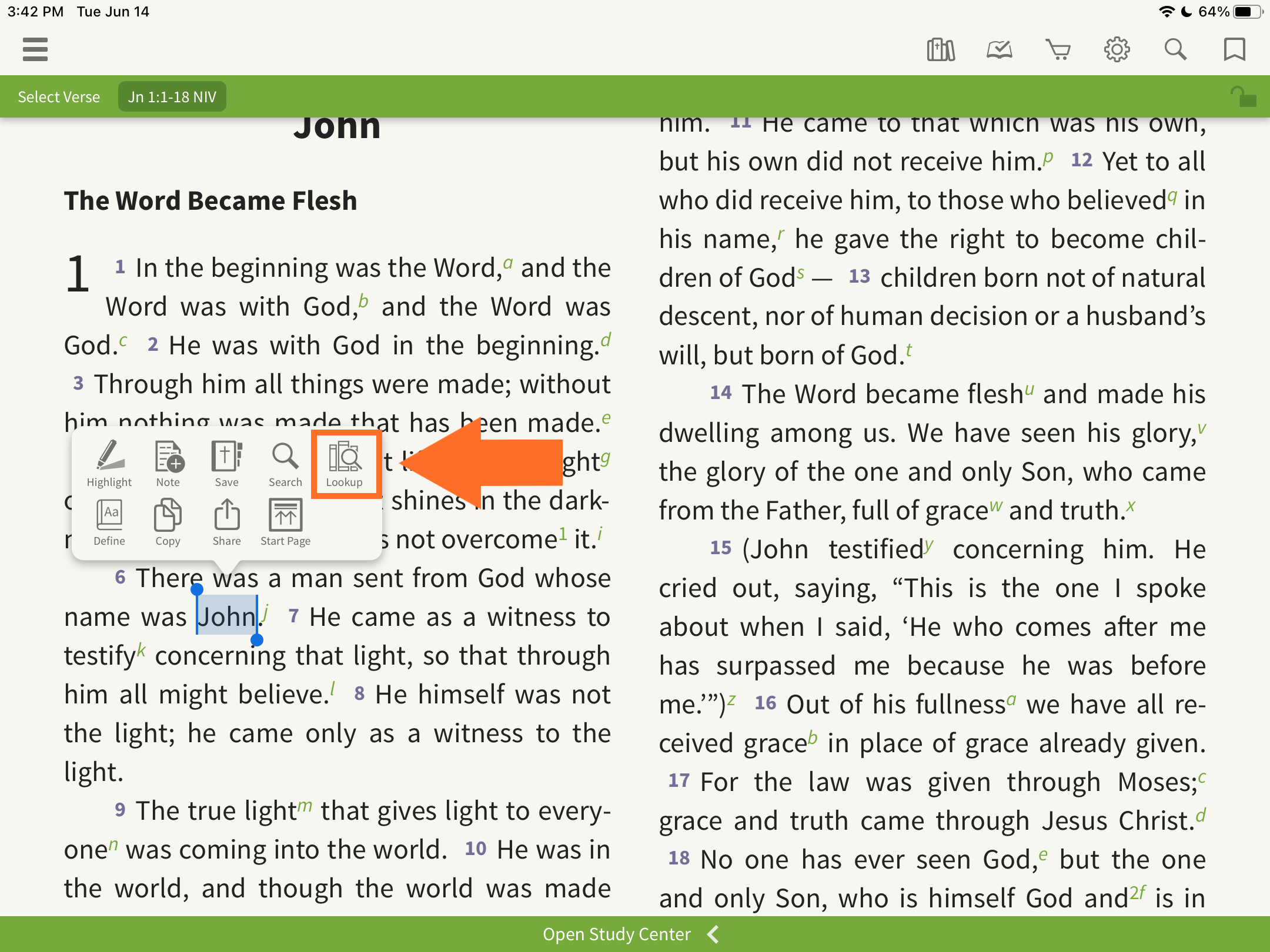This screenshot has width=1270, height=952.
Task: Tap Select Verse
Action: click(x=59, y=97)
